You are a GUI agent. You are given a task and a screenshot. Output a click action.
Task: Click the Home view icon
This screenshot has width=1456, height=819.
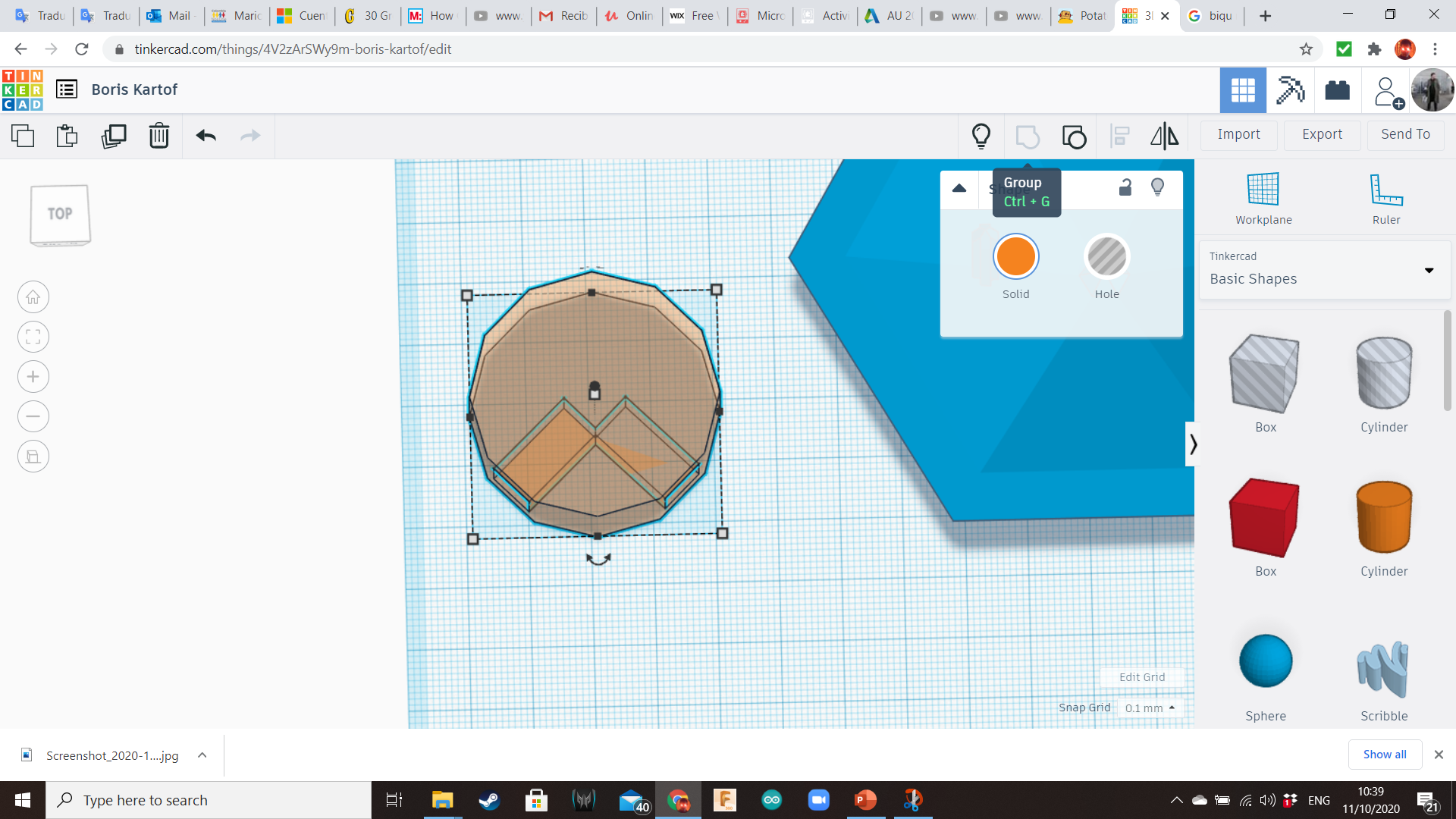(33, 297)
